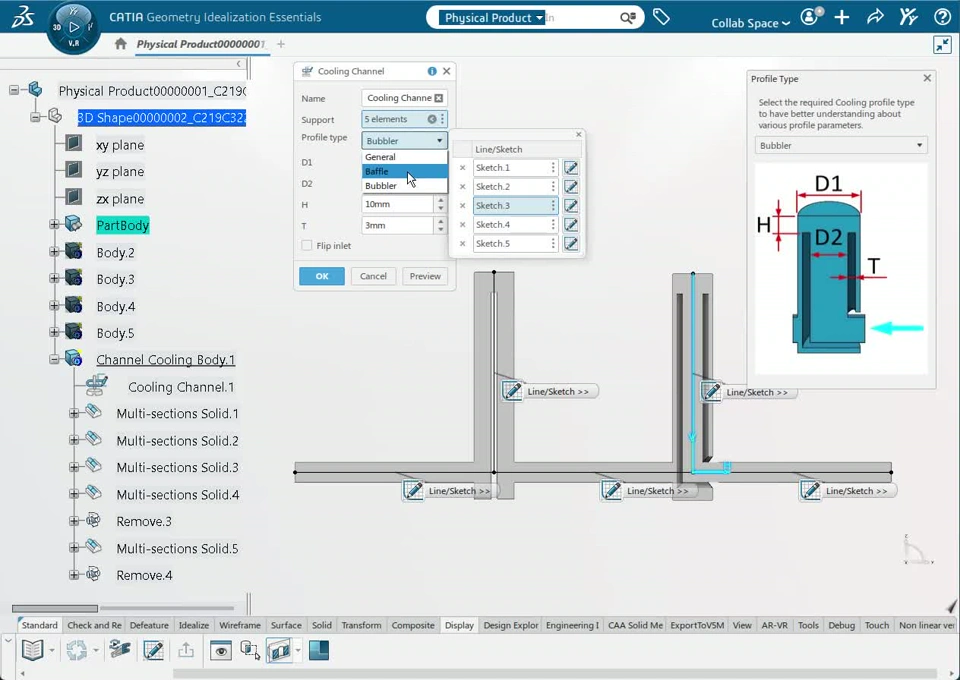The width and height of the screenshot is (960, 680).
Task: Open the help question mark icon
Action: [x=942, y=17]
